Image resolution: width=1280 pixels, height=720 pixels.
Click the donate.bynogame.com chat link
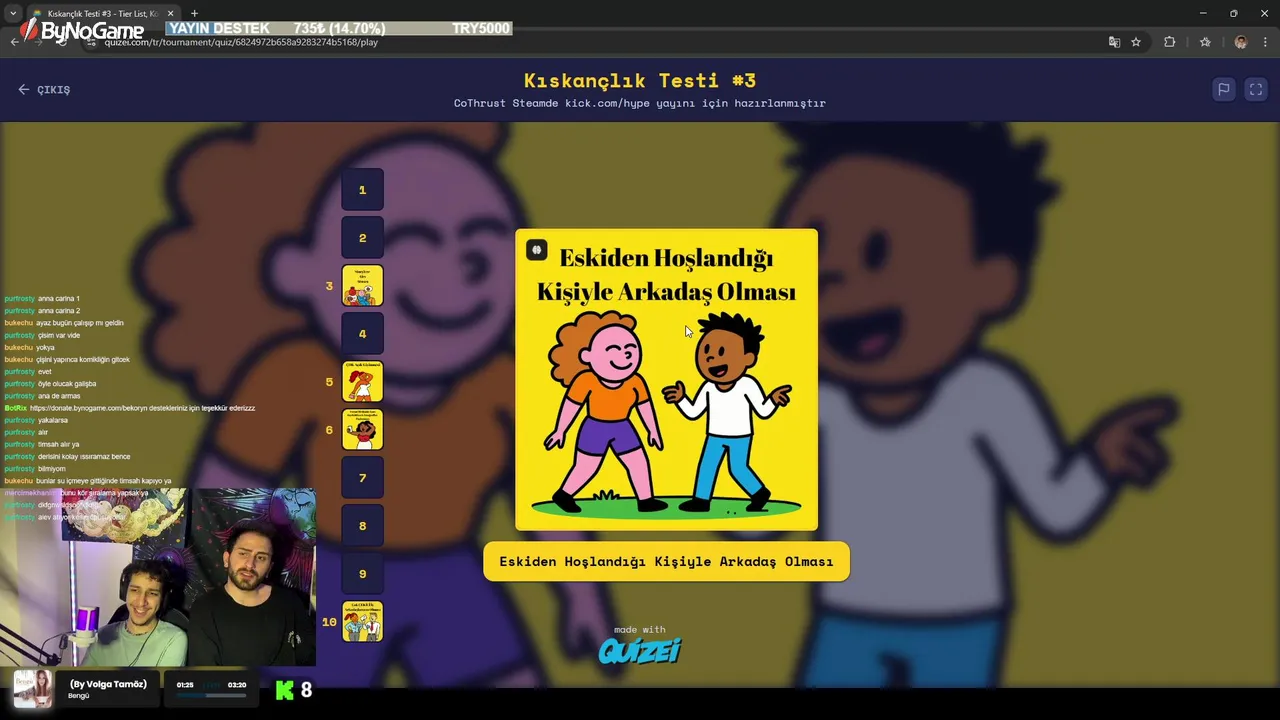click(x=142, y=408)
